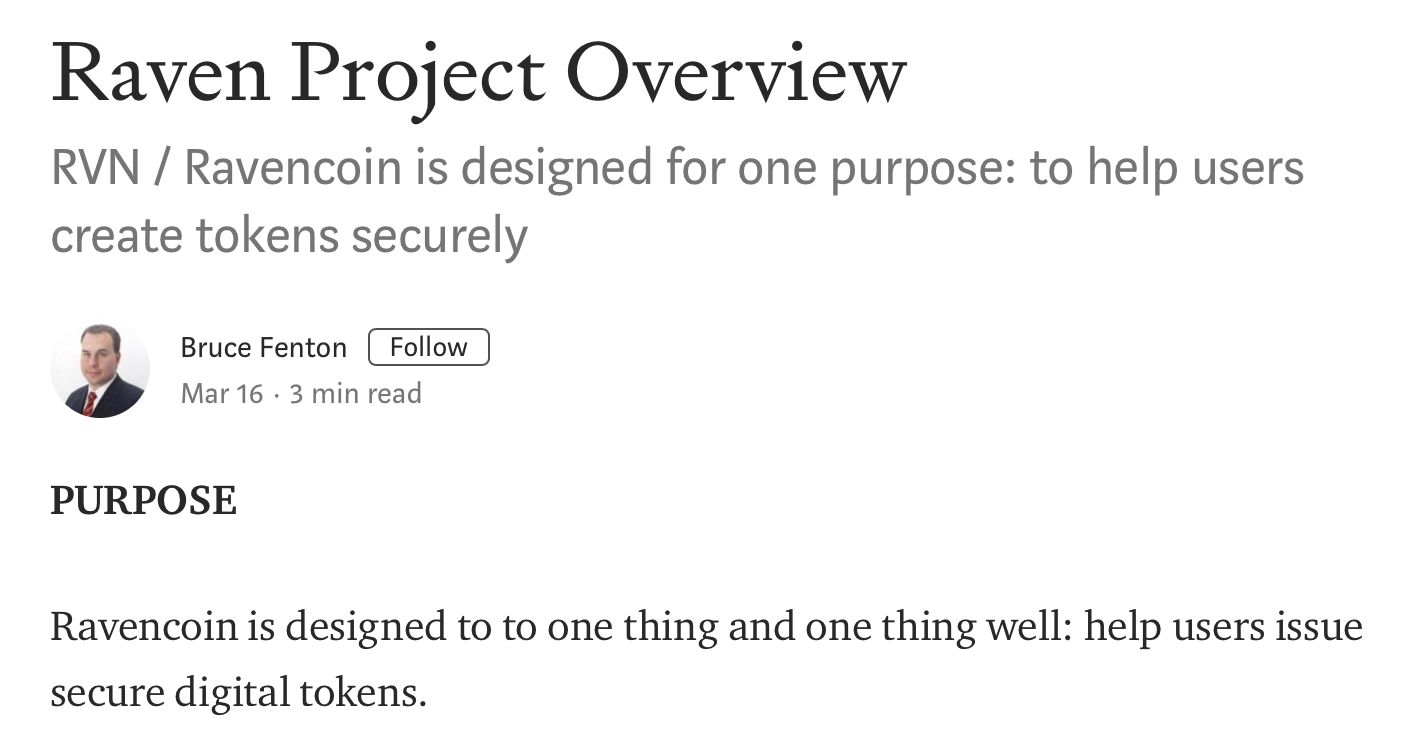Click the phrase secure digital tokens
The image size is (1414, 736).
pyautogui.click(x=238, y=692)
